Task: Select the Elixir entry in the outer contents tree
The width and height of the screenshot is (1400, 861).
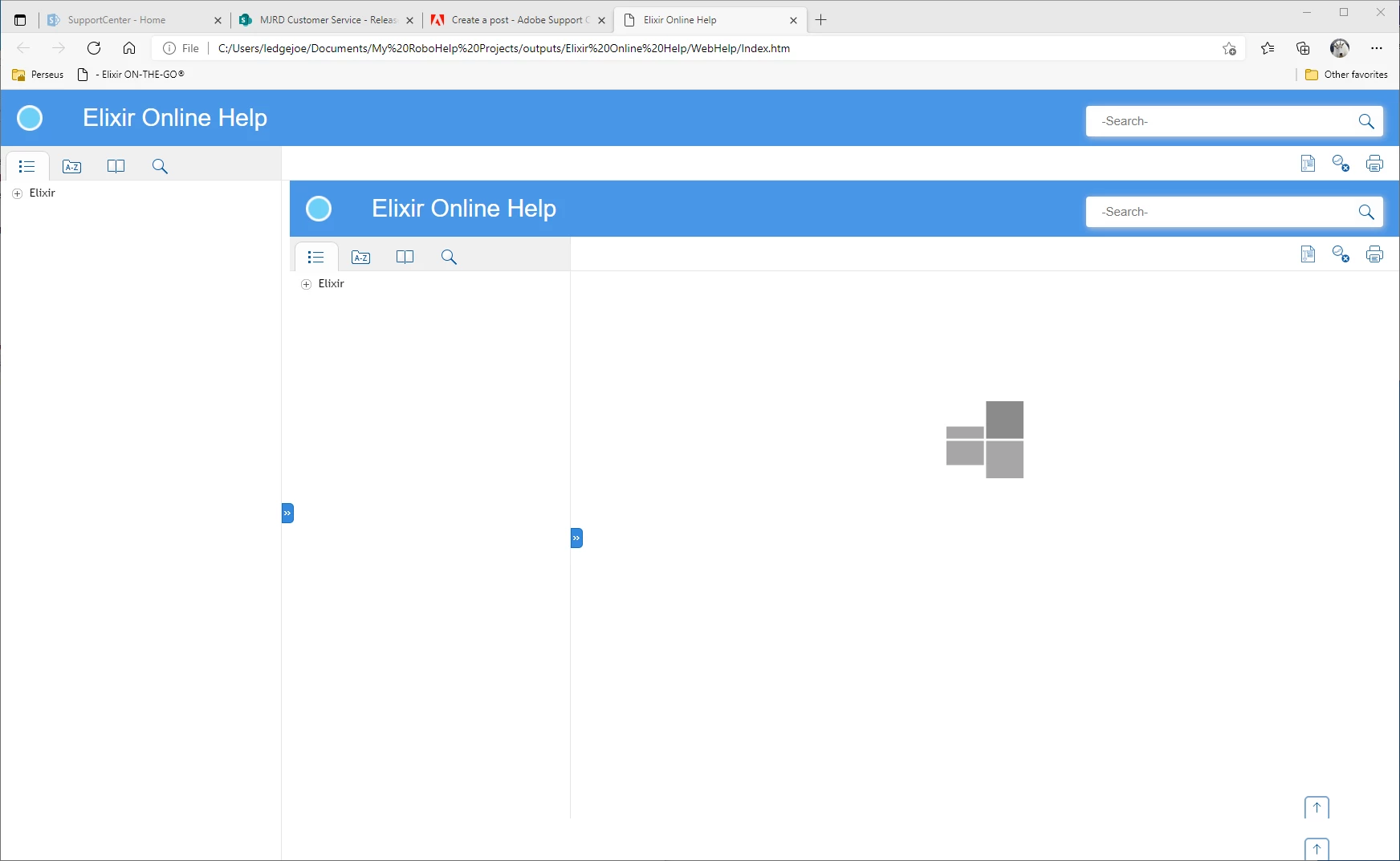Action: coord(42,193)
